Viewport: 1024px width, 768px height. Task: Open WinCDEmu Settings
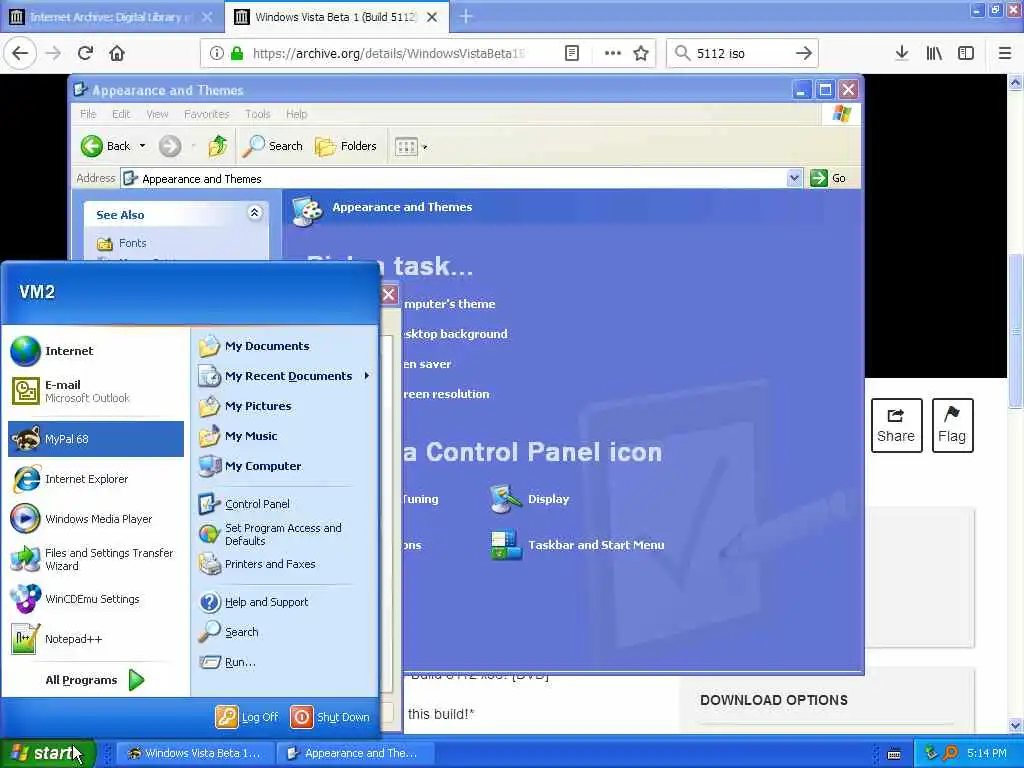pyautogui.click(x=96, y=599)
